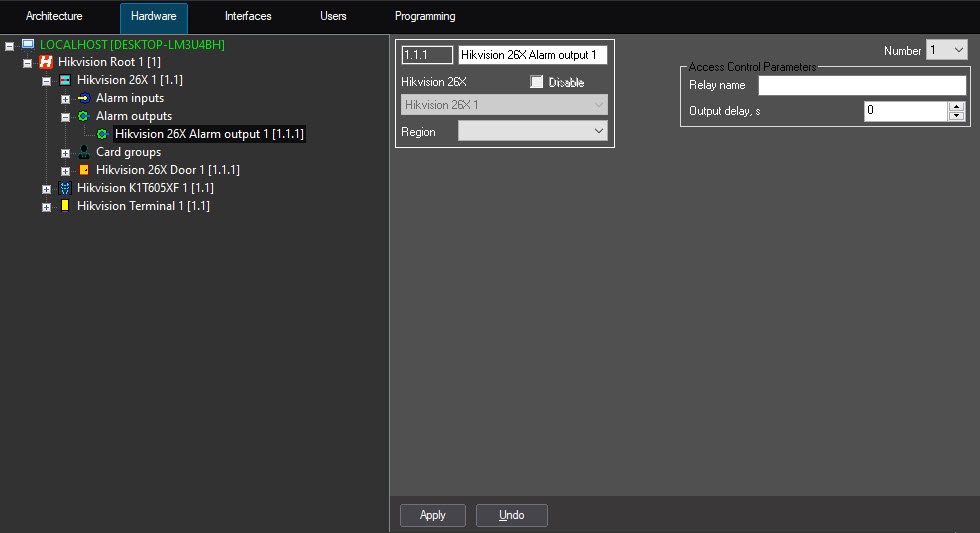Open the Interfaces tab

click(248, 16)
